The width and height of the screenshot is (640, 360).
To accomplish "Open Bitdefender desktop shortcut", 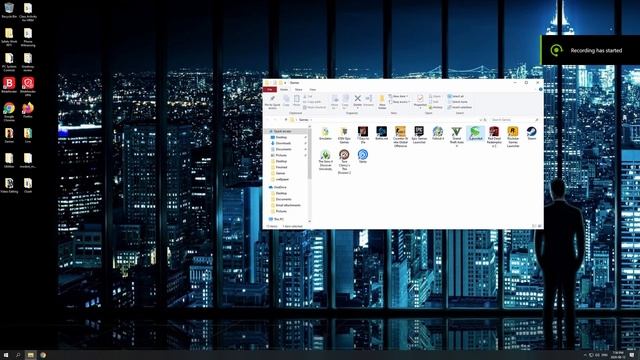I will point(9,85).
